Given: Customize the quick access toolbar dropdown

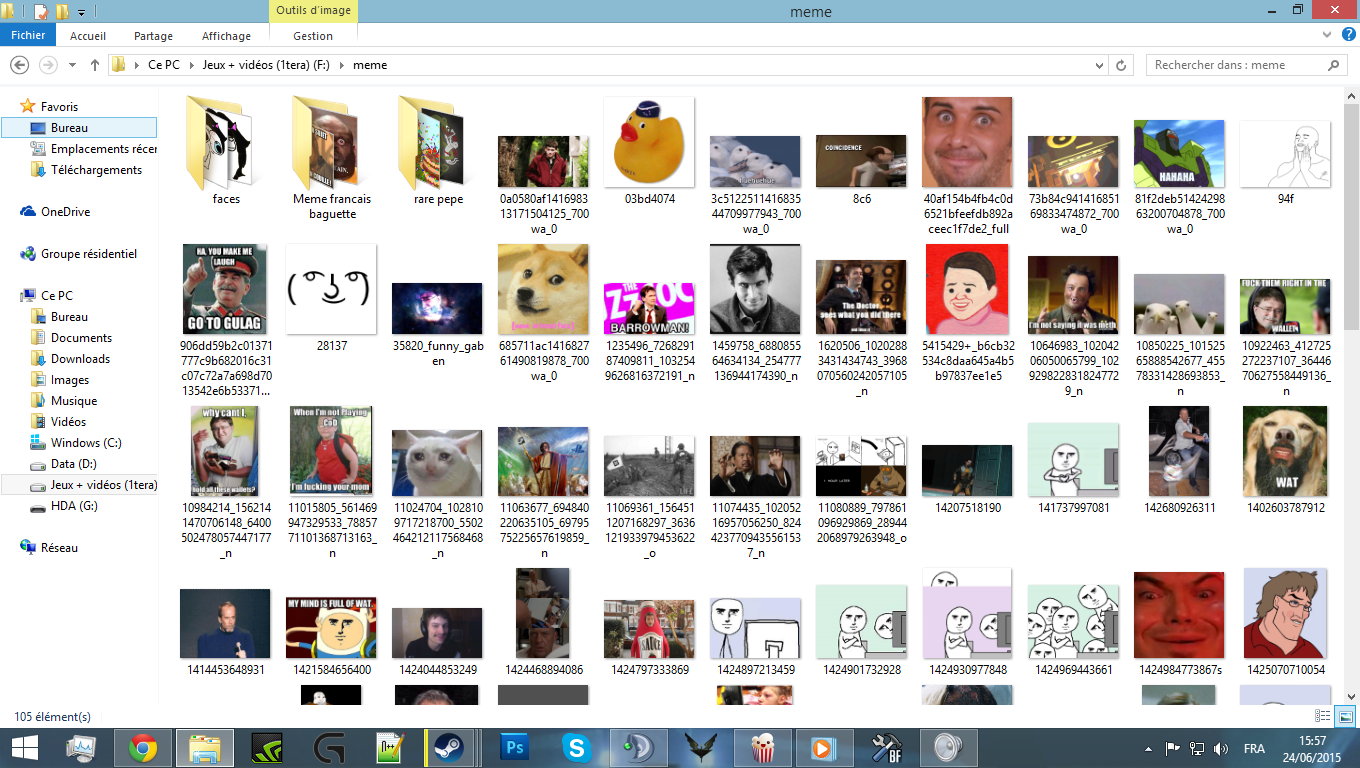Looking at the screenshot, I should pyautogui.click(x=81, y=12).
